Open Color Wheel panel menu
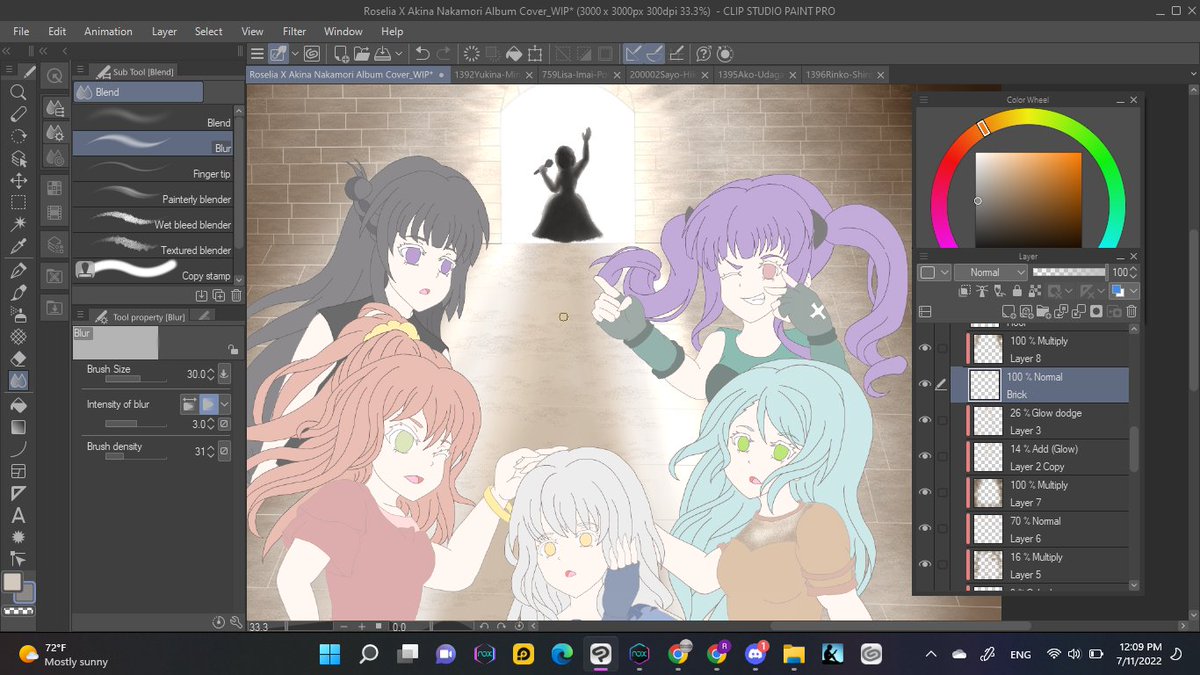The height and width of the screenshot is (675, 1200). coord(923,100)
